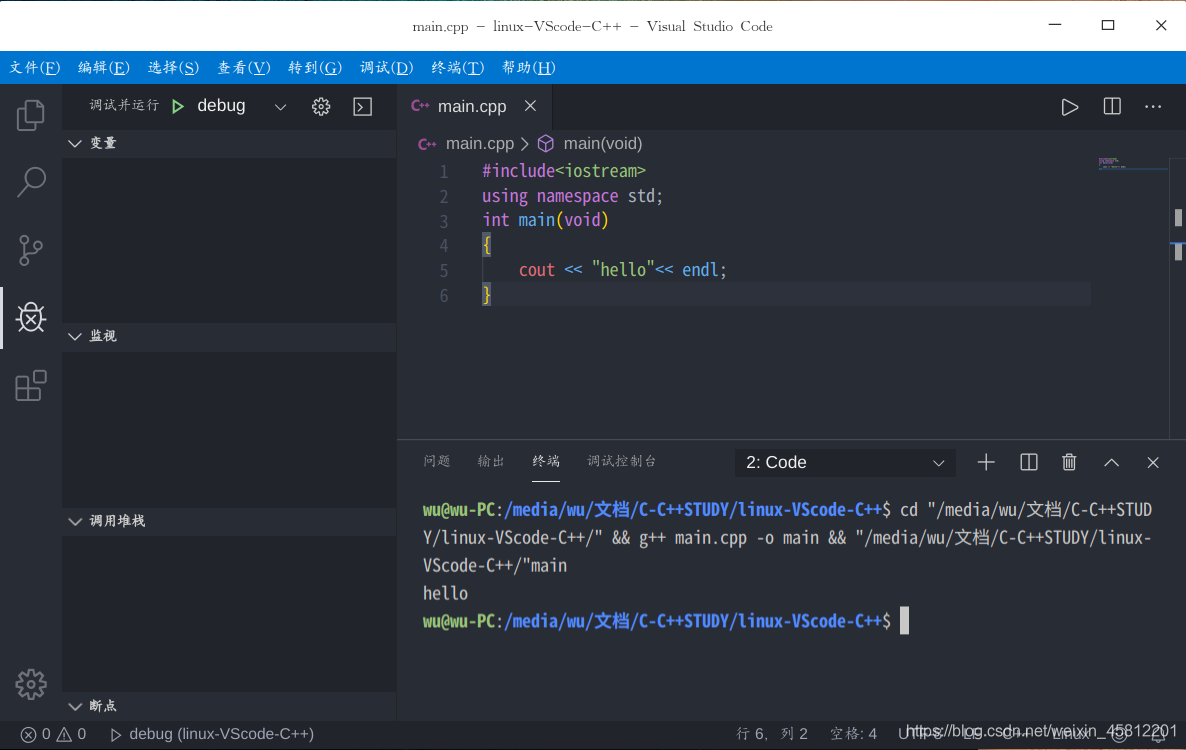This screenshot has height=750, width=1186.
Task: Open the Extensions view
Action: [x=30, y=386]
